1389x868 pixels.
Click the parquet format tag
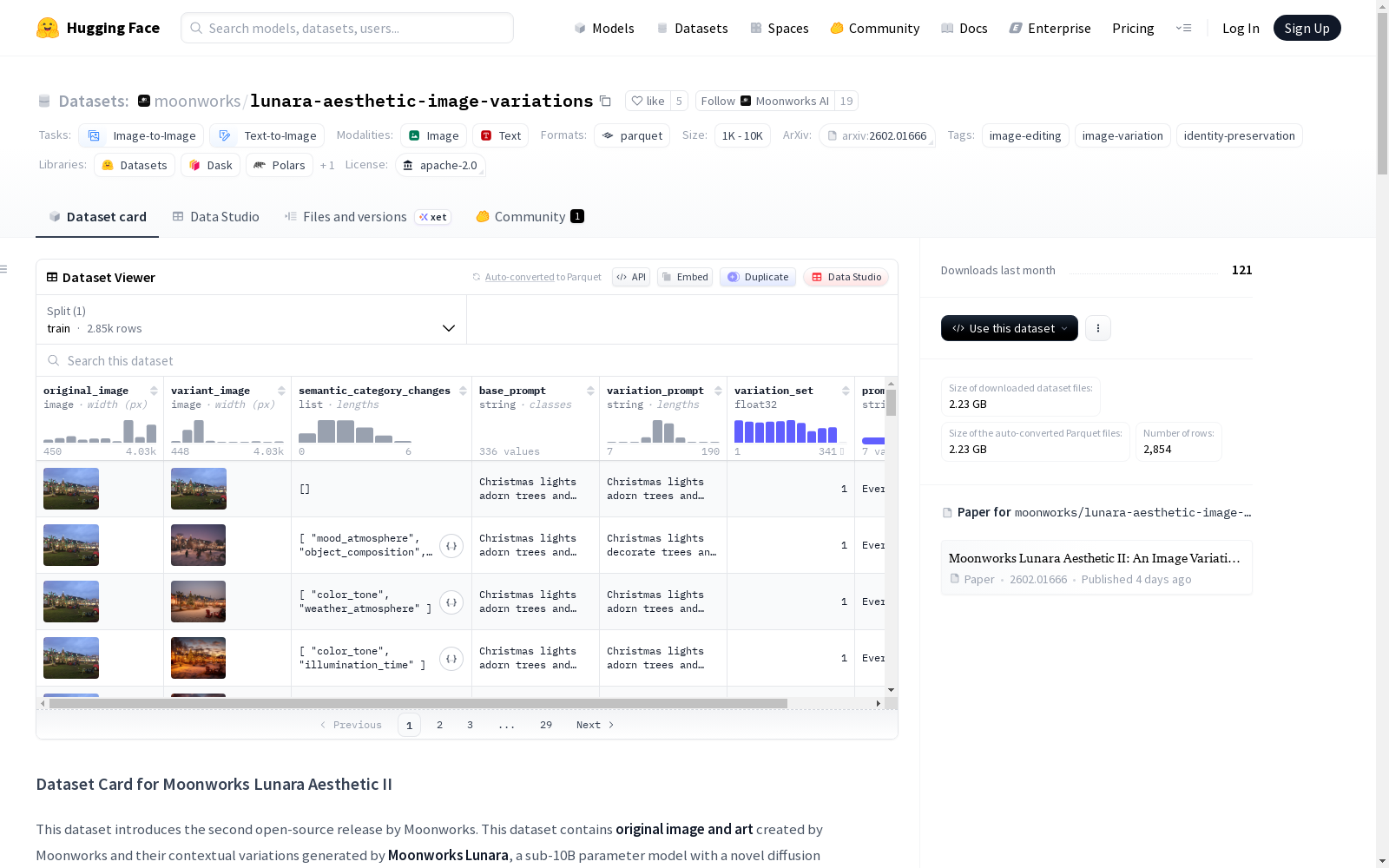click(632, 135)
